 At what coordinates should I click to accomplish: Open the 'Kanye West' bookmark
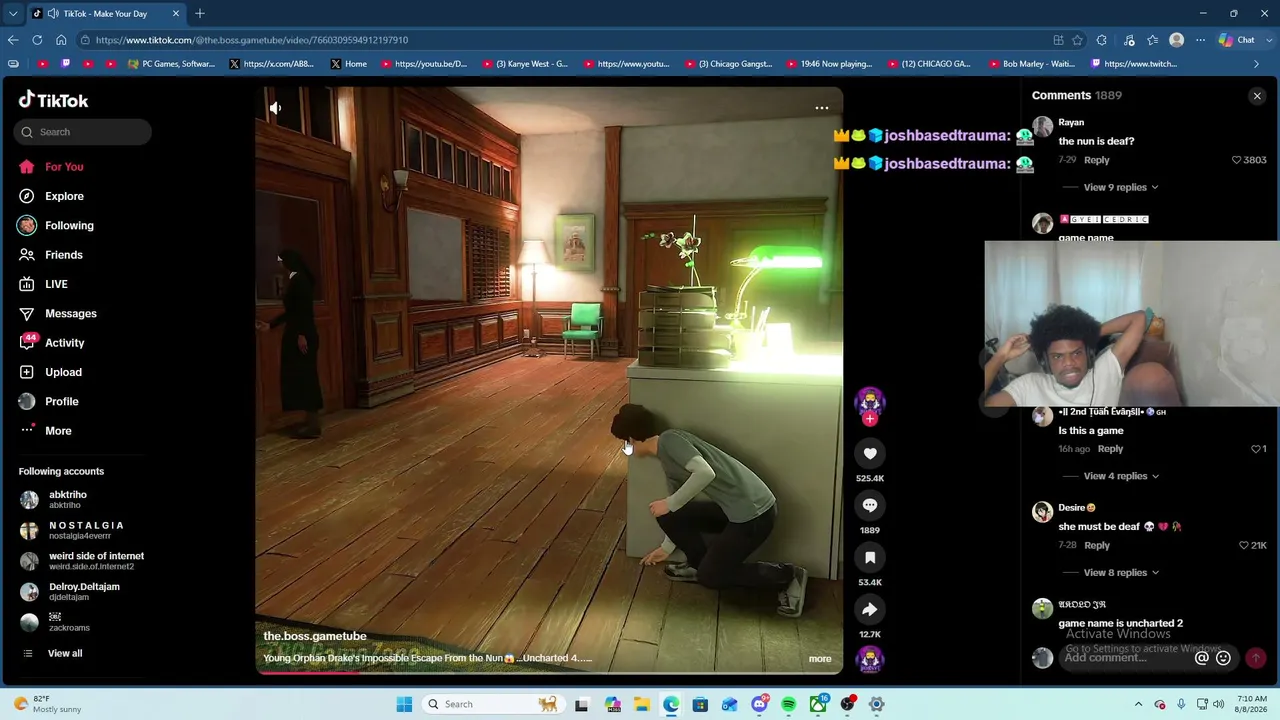tap(525, 64)
